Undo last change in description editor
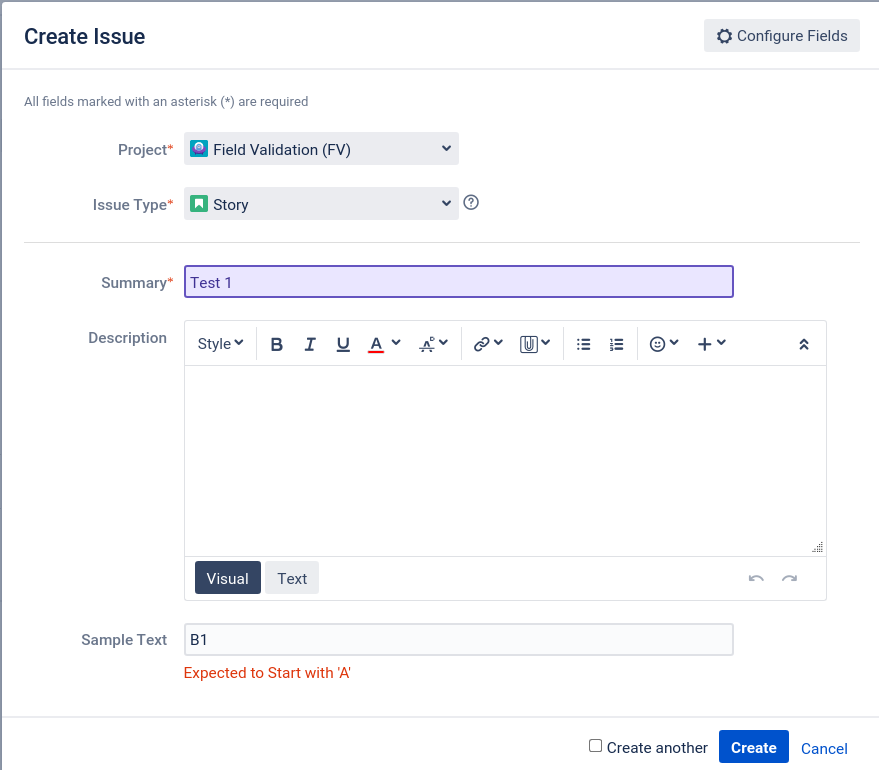The image size is (879, 770). [756, 579]
